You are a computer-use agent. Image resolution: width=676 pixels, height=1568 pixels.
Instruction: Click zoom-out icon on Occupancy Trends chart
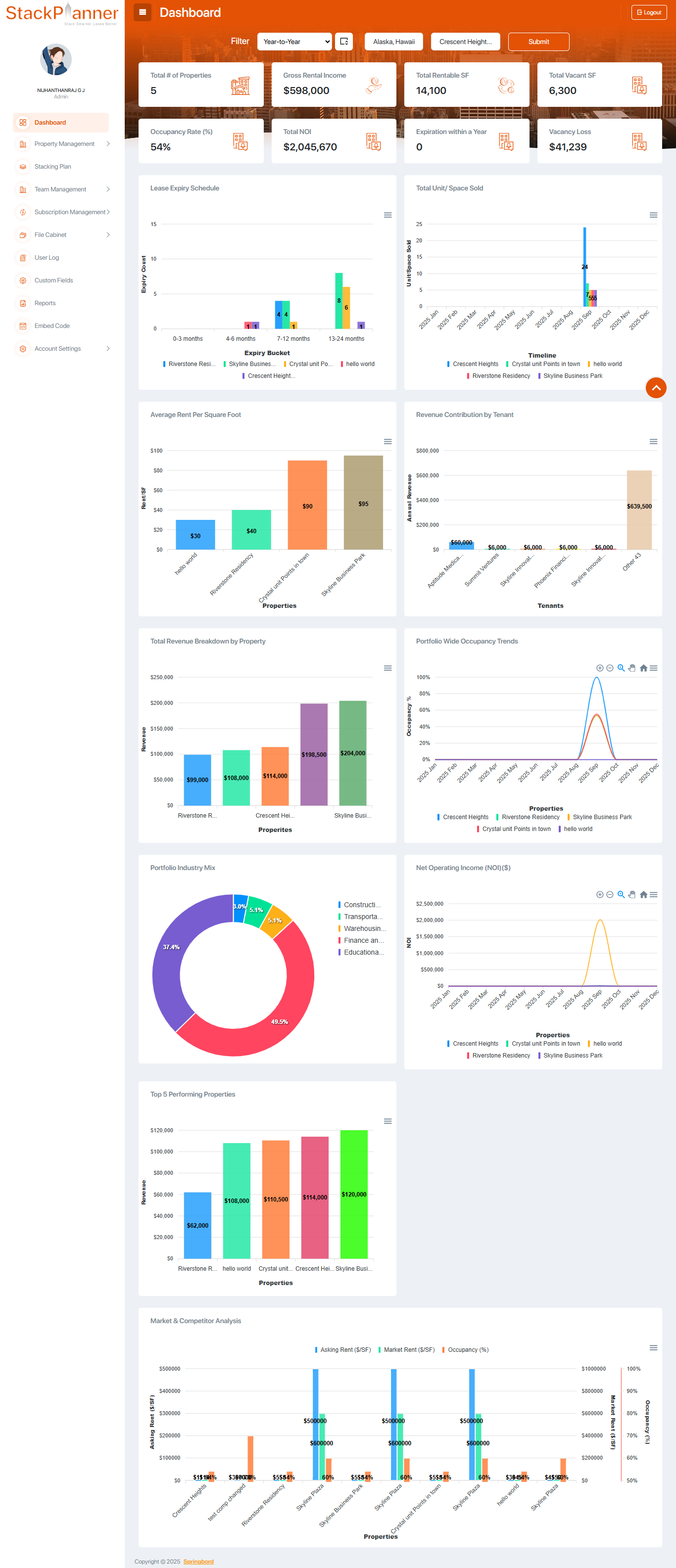[610, 668]
